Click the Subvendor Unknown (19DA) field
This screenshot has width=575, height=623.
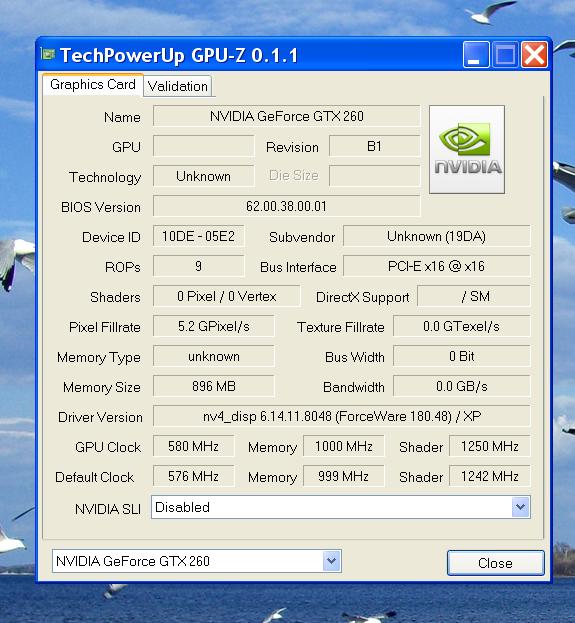click(436, 236)
